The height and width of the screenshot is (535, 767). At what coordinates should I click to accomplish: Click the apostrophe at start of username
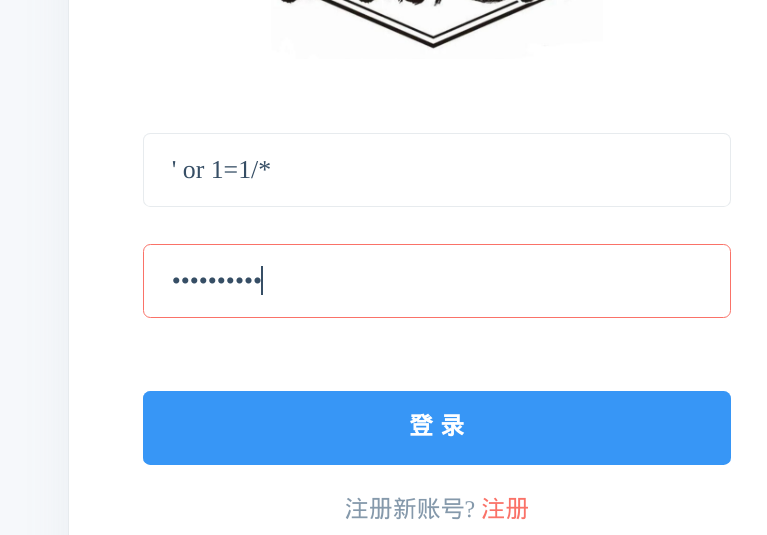click(x=174, y=166)
